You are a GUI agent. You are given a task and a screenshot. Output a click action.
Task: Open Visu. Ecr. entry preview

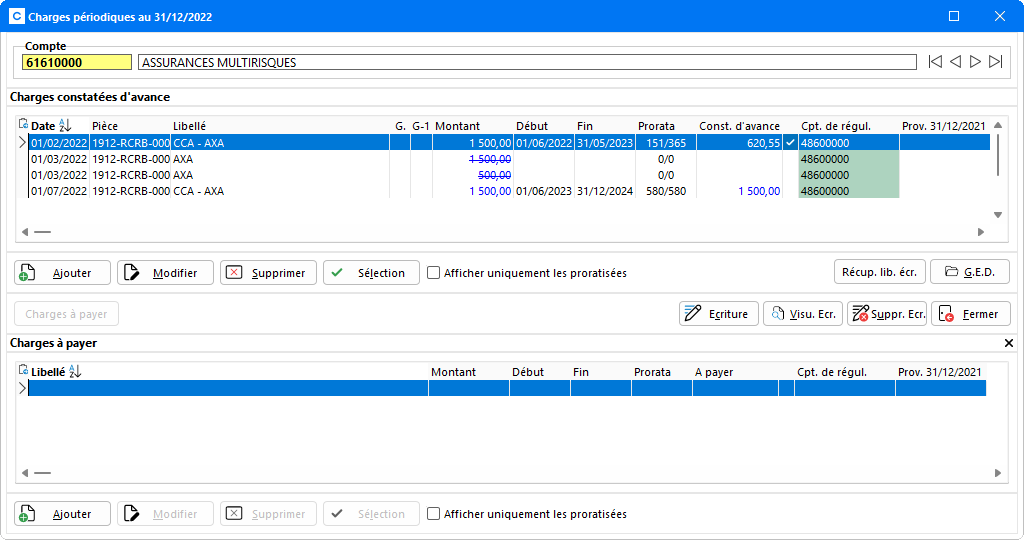coord(802,314)
